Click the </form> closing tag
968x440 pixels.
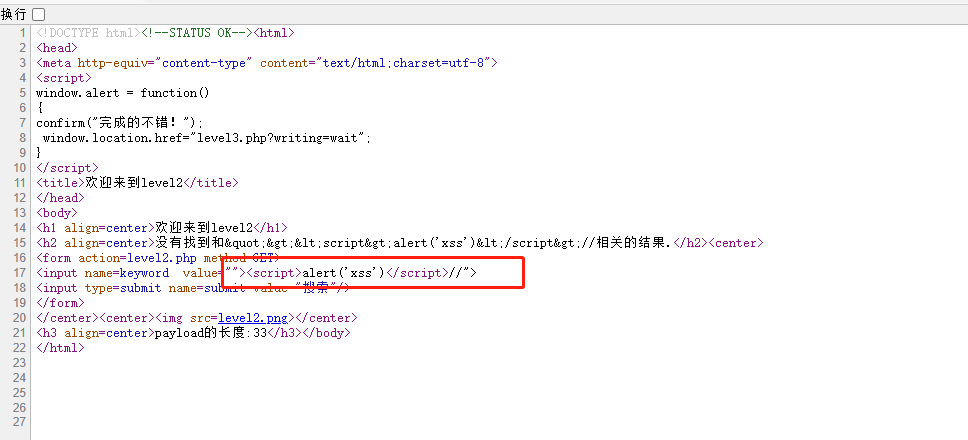coord(60,303)
